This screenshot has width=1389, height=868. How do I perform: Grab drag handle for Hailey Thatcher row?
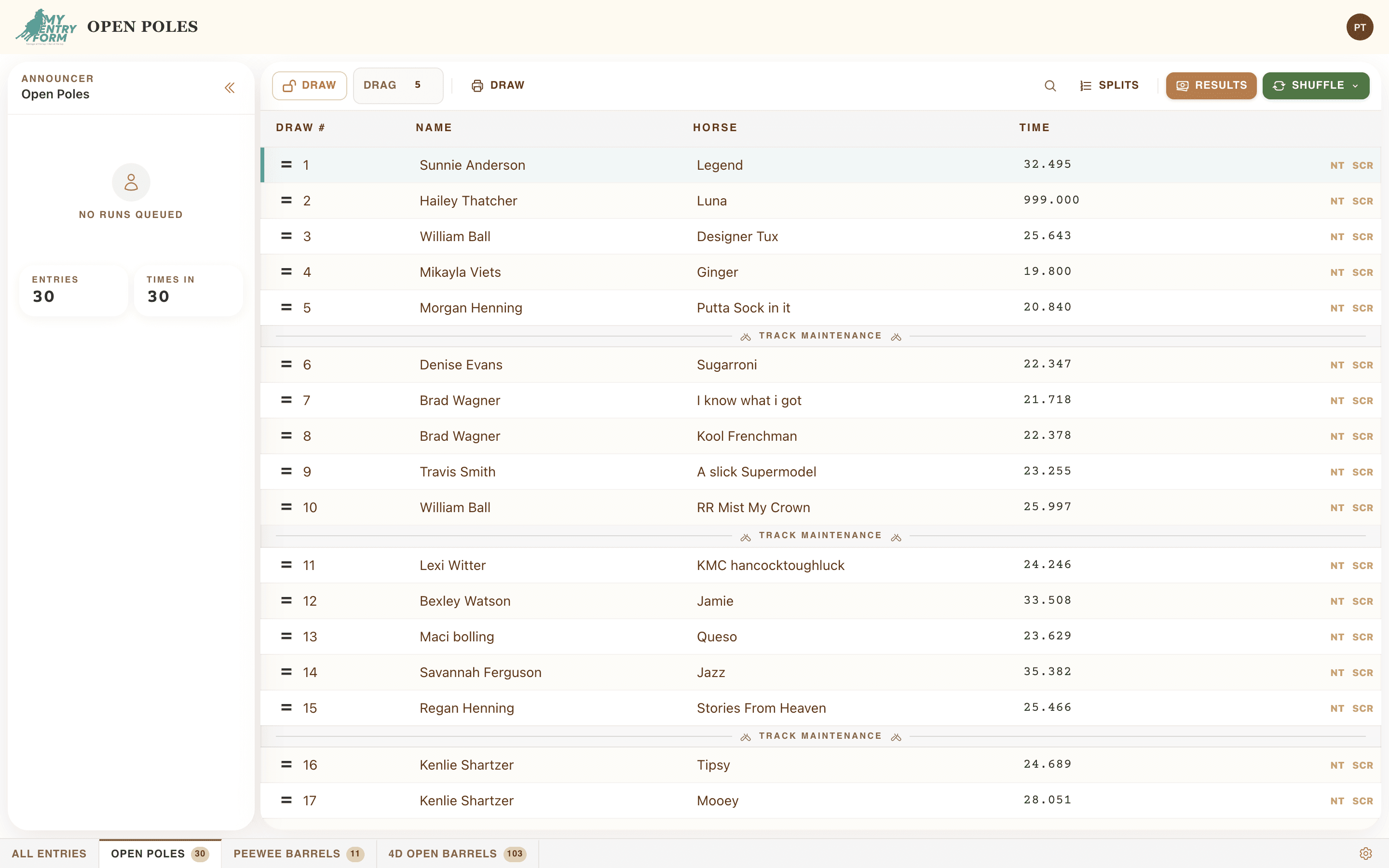click(286, 200)
